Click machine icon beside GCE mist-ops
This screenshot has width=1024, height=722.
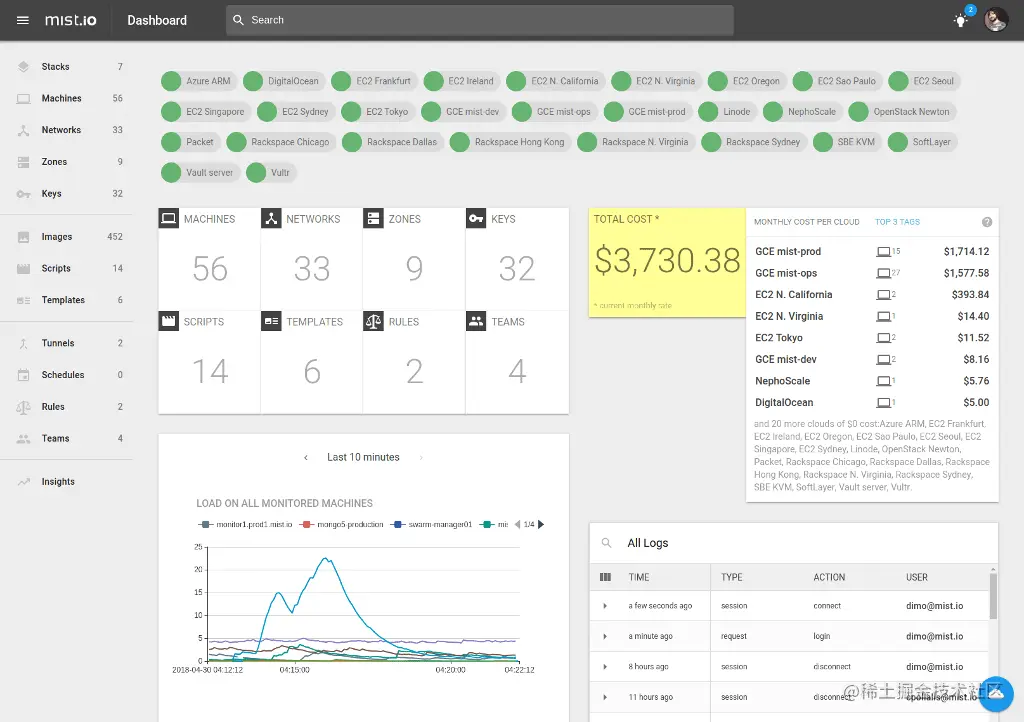(x=883, y=273)
